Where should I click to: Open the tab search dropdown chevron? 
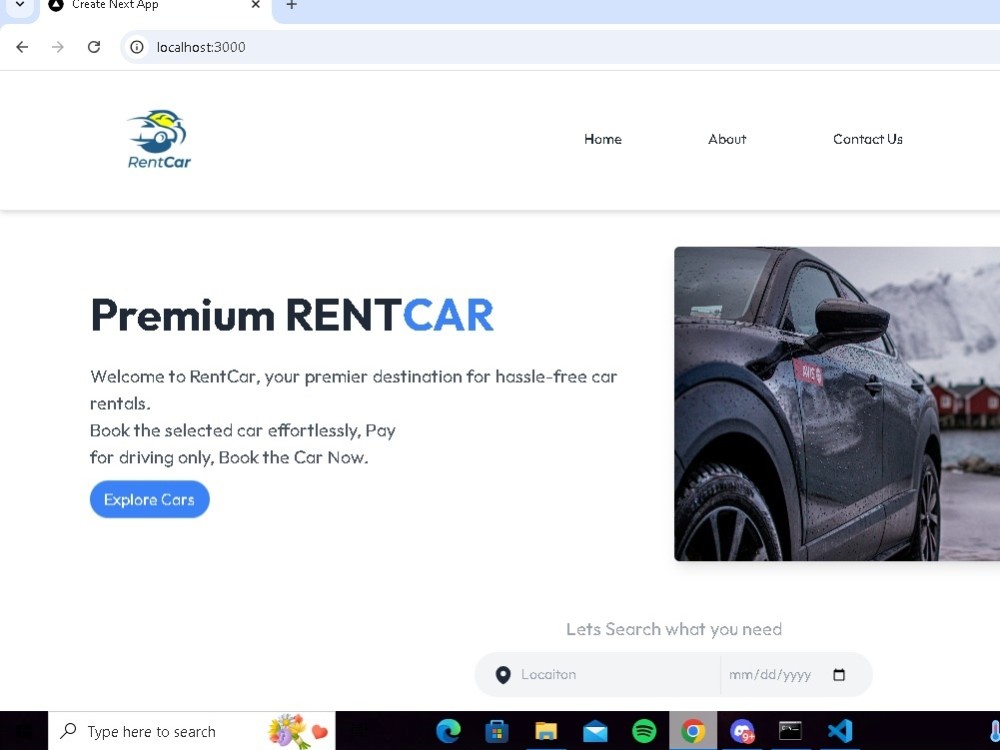tap(20, 5)
